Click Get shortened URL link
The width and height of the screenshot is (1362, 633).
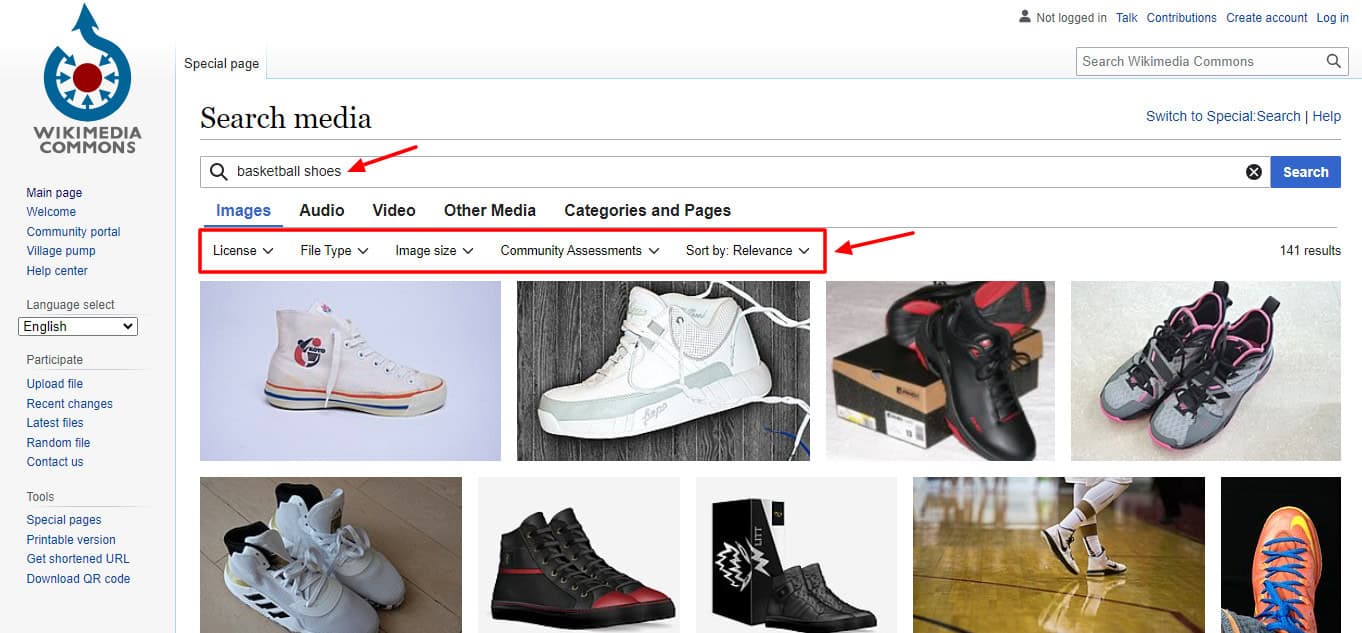78,559
